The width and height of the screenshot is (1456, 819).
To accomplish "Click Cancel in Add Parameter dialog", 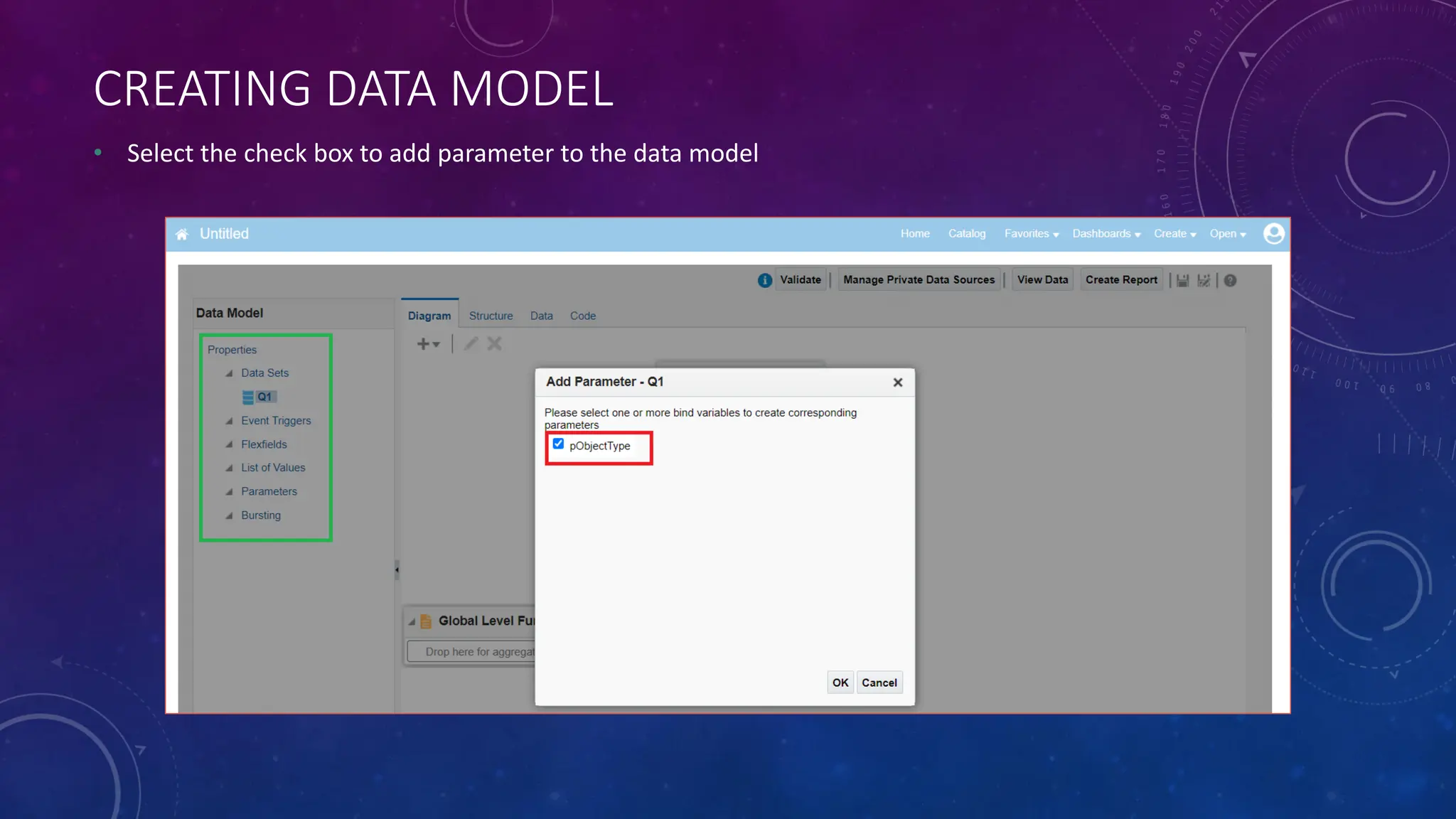I will (x=879, y=682).
